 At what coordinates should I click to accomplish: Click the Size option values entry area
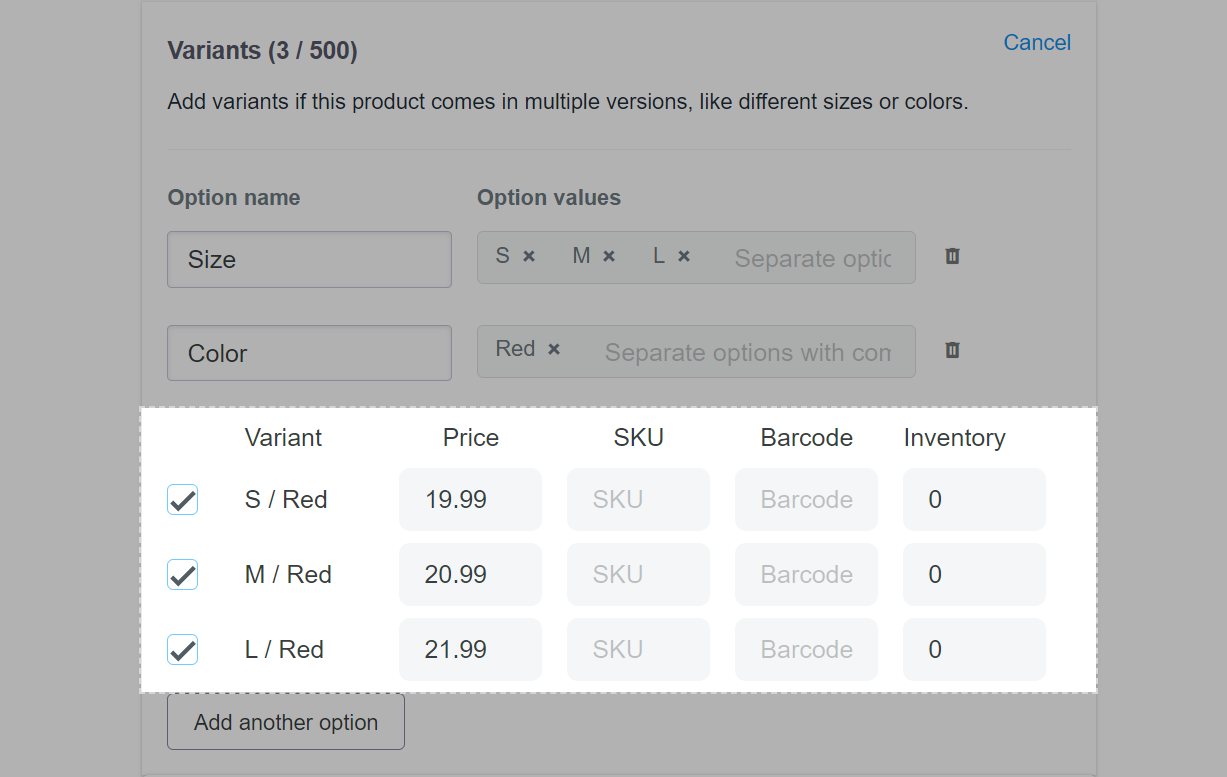coord(810,258)
